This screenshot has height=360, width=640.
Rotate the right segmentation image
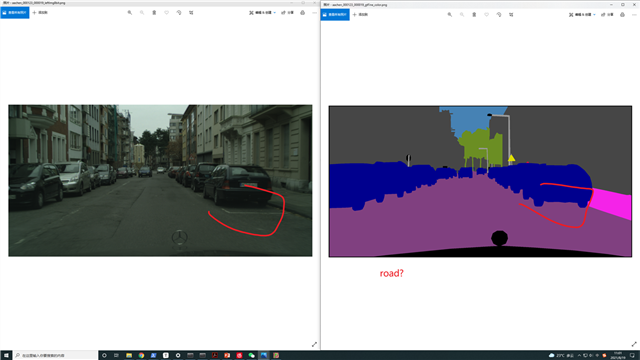coord(499,15)
